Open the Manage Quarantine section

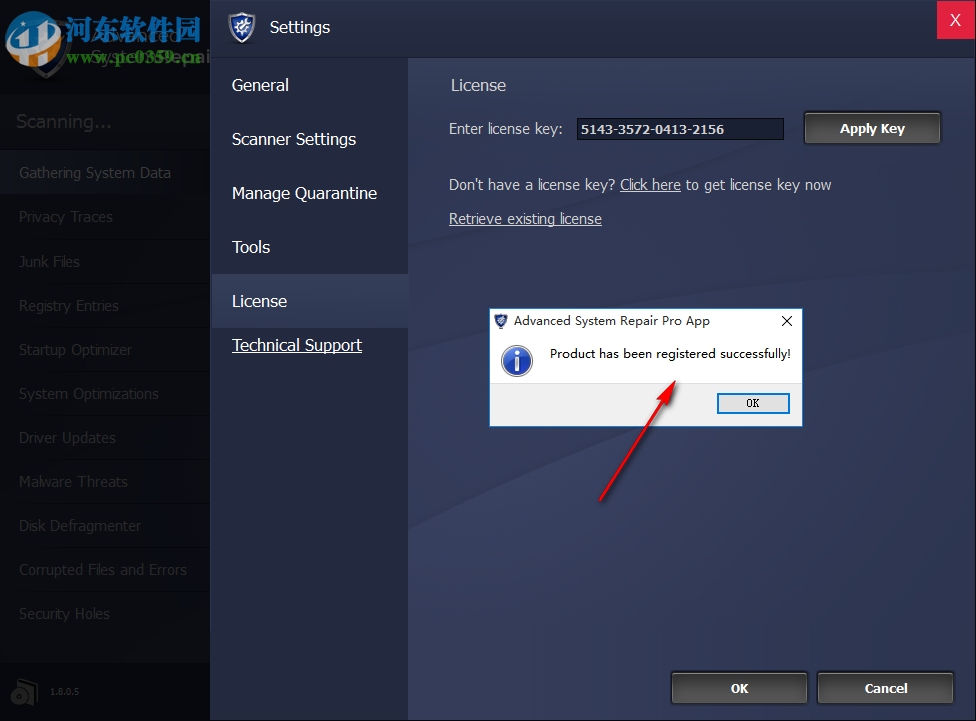(304, 193)
